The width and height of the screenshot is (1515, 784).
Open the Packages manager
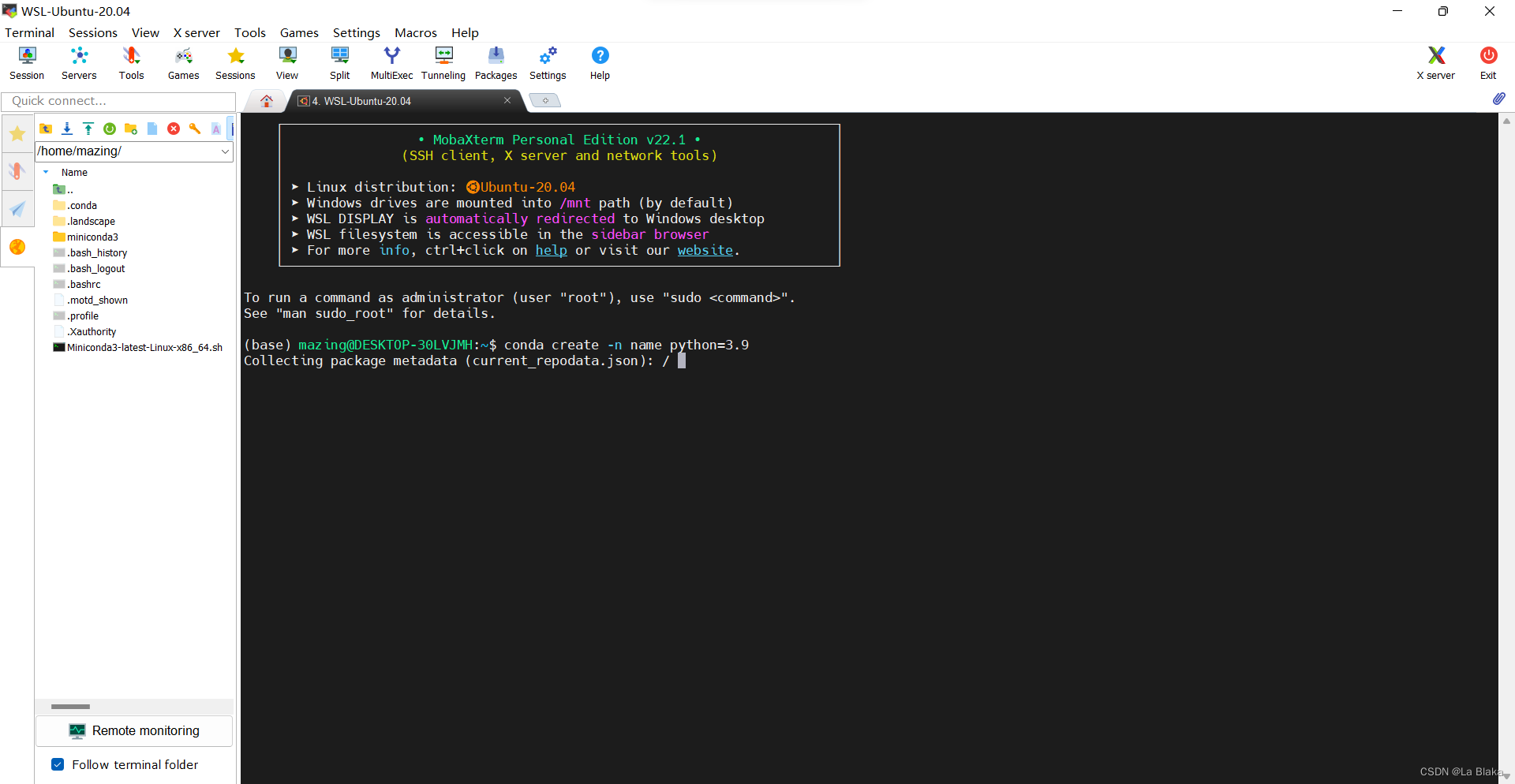(x=496, y=63)
